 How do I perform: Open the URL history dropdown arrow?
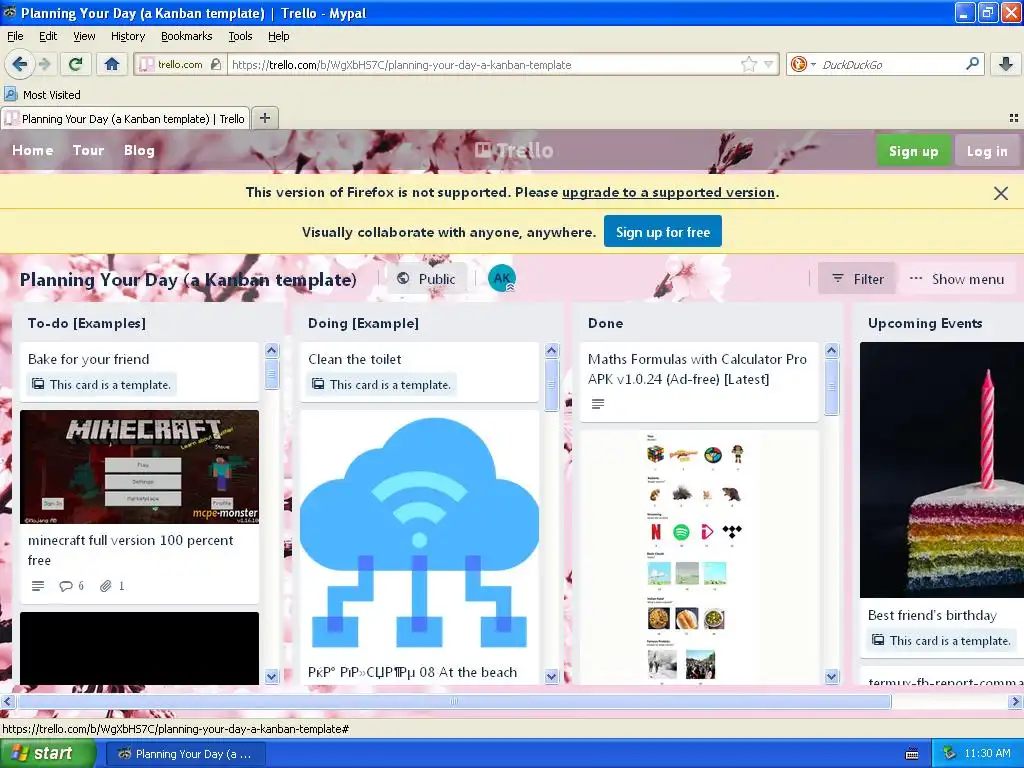point(769,64)
